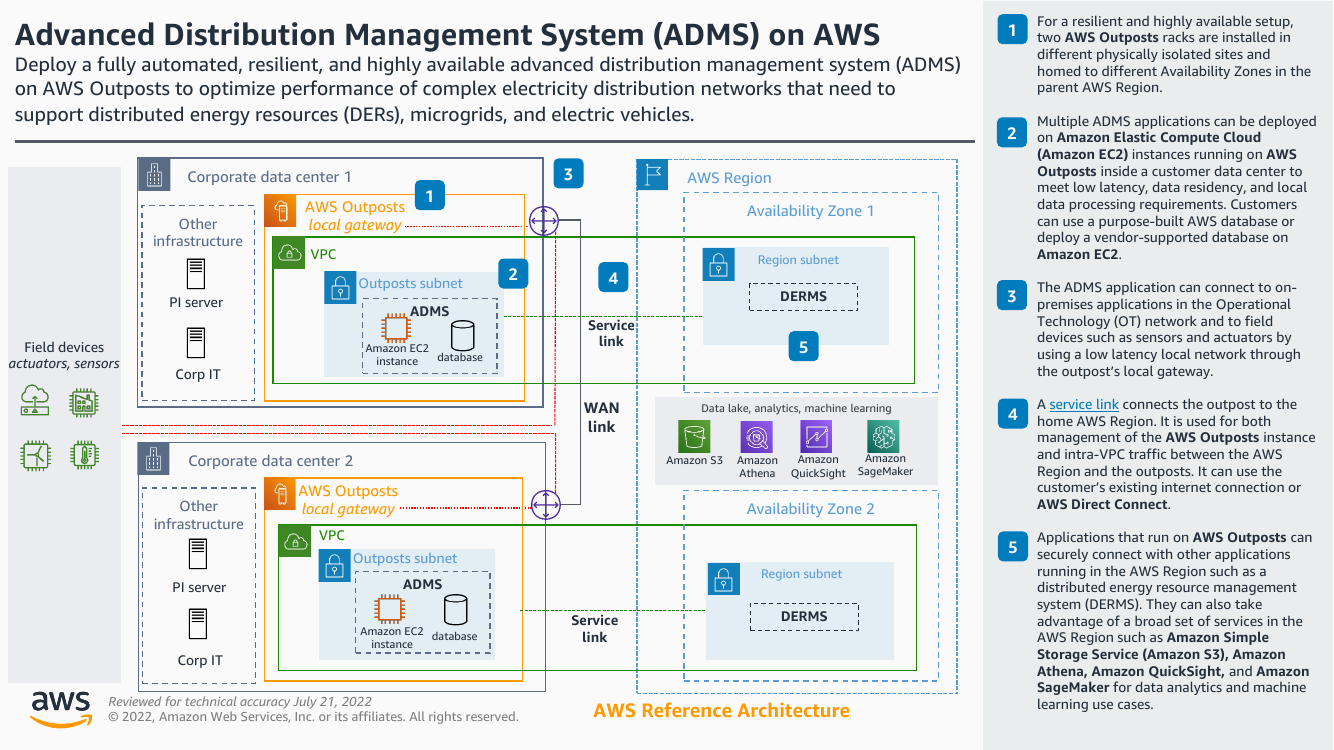Click 'Other infrastructure' in data center 2
This screenshot has height=750, width=1334.
pos(198,515)
